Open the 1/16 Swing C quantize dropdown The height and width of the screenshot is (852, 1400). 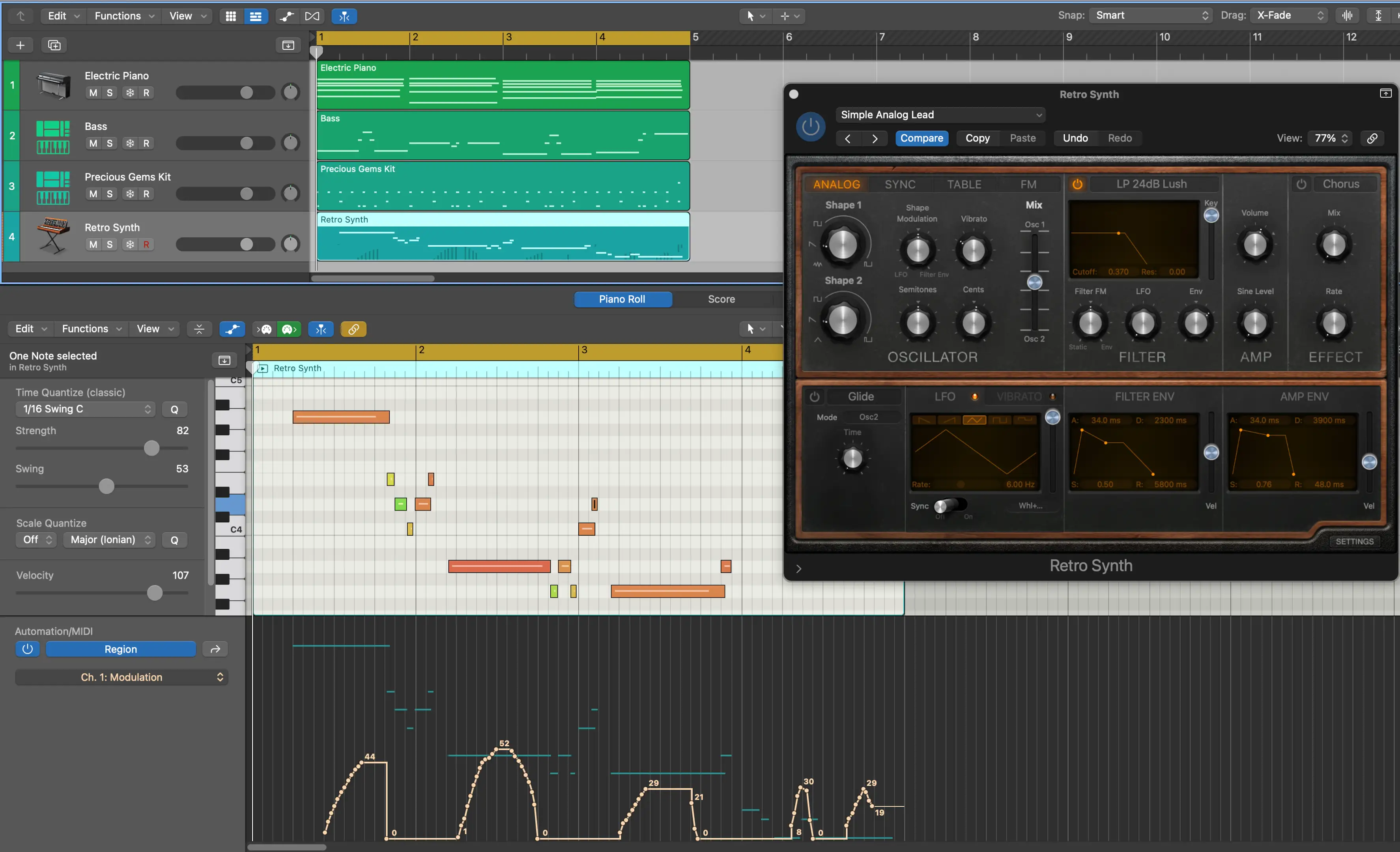pos(86,409)
